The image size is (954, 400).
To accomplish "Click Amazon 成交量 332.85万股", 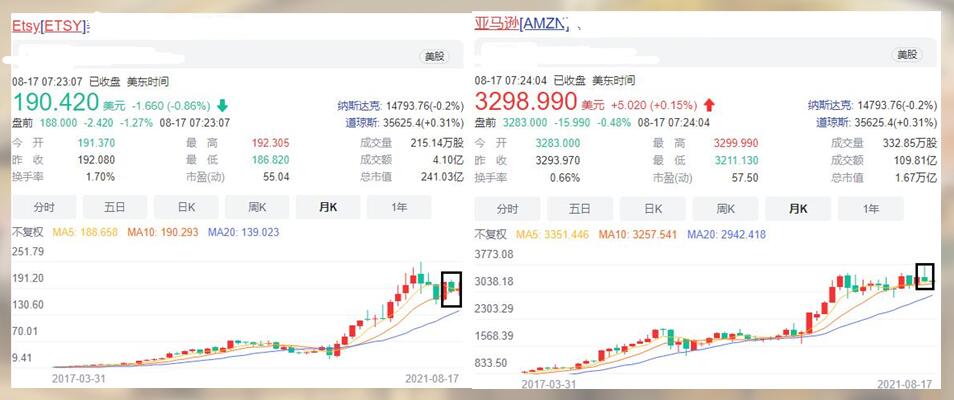I will 910,144.
